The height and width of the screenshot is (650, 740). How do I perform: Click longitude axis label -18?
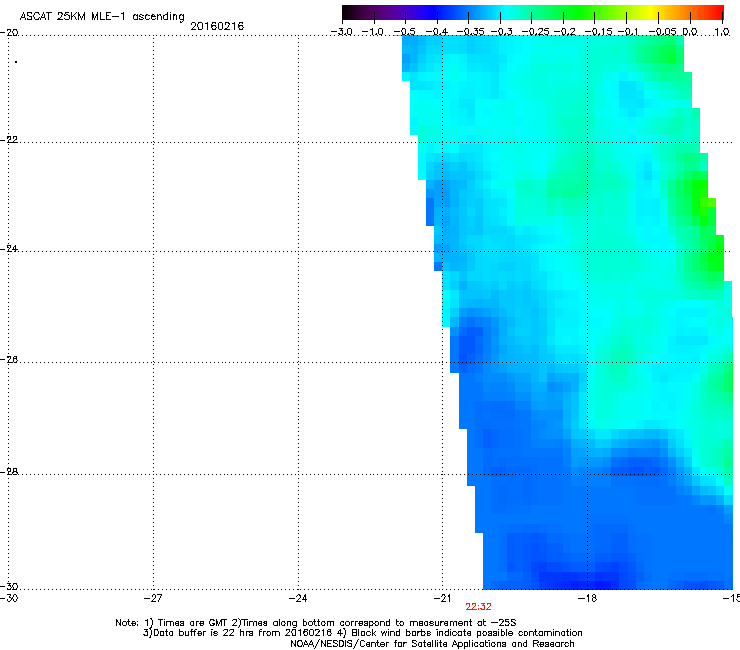[x=587, y=598]
